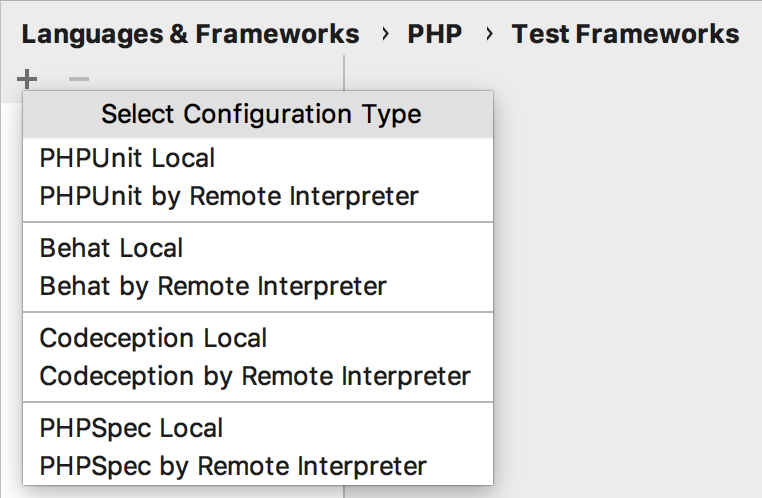Choose Codeception by Remote Interpreter

pyautogui.click(x=258, y=376)
